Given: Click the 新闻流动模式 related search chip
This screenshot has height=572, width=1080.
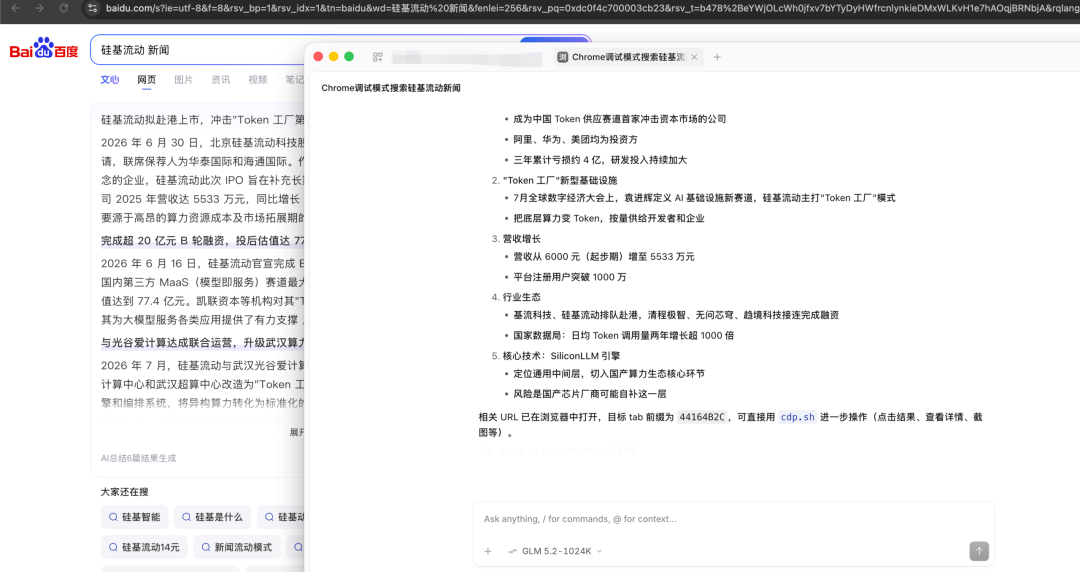Looking at the screenshot, I should pos(236,547).
